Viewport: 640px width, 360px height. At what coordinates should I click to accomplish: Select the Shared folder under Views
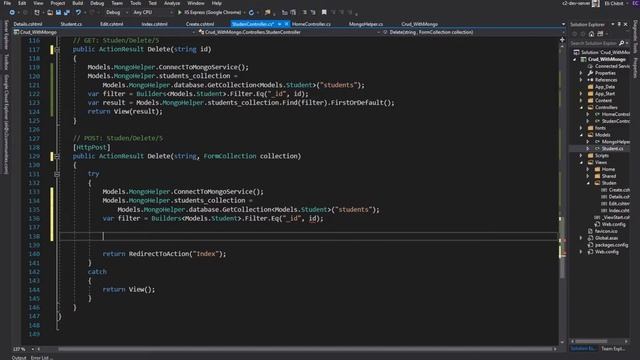pos(606,176)
